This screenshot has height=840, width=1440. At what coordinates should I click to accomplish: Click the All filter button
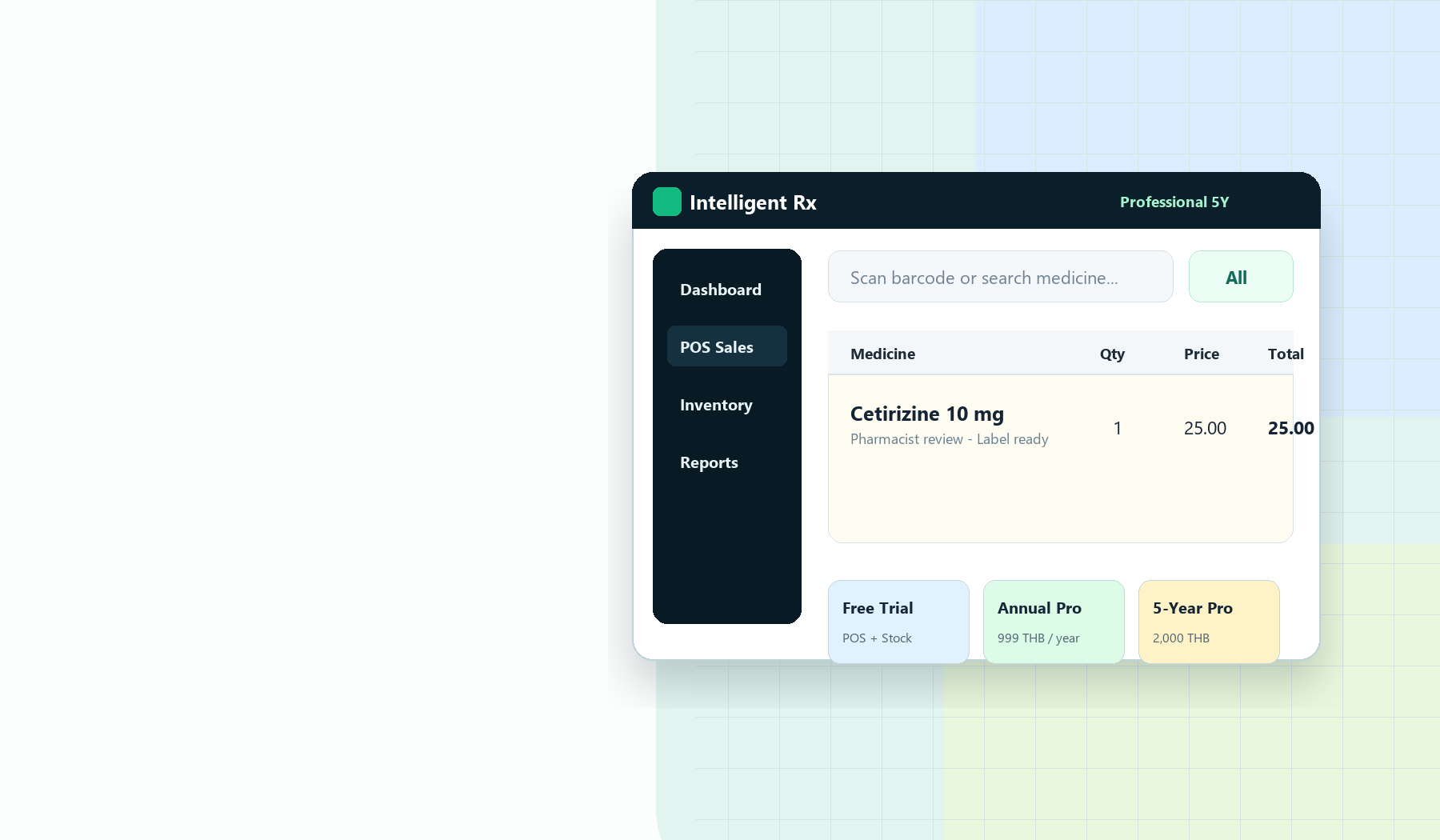(1241, 277)
